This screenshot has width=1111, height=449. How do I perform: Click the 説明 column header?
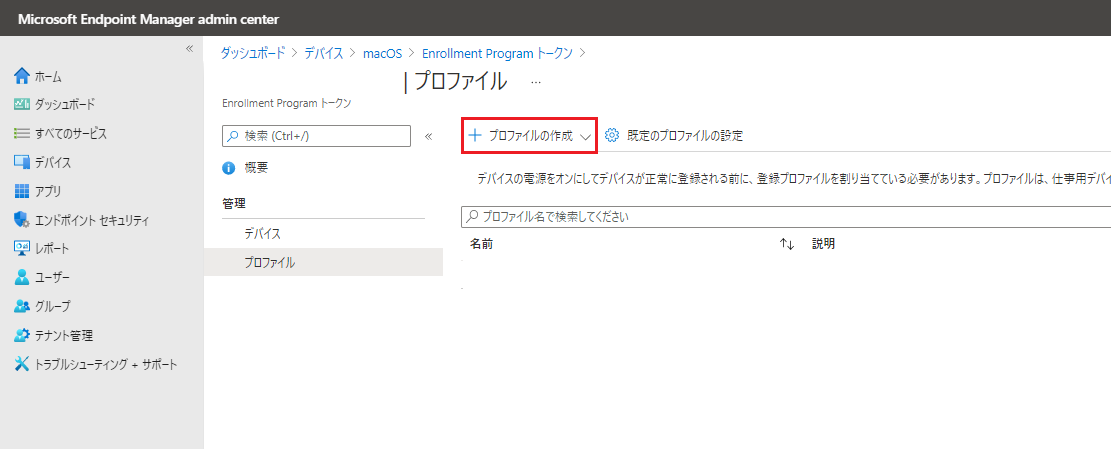pyautogui.click(x=823, y=244)
